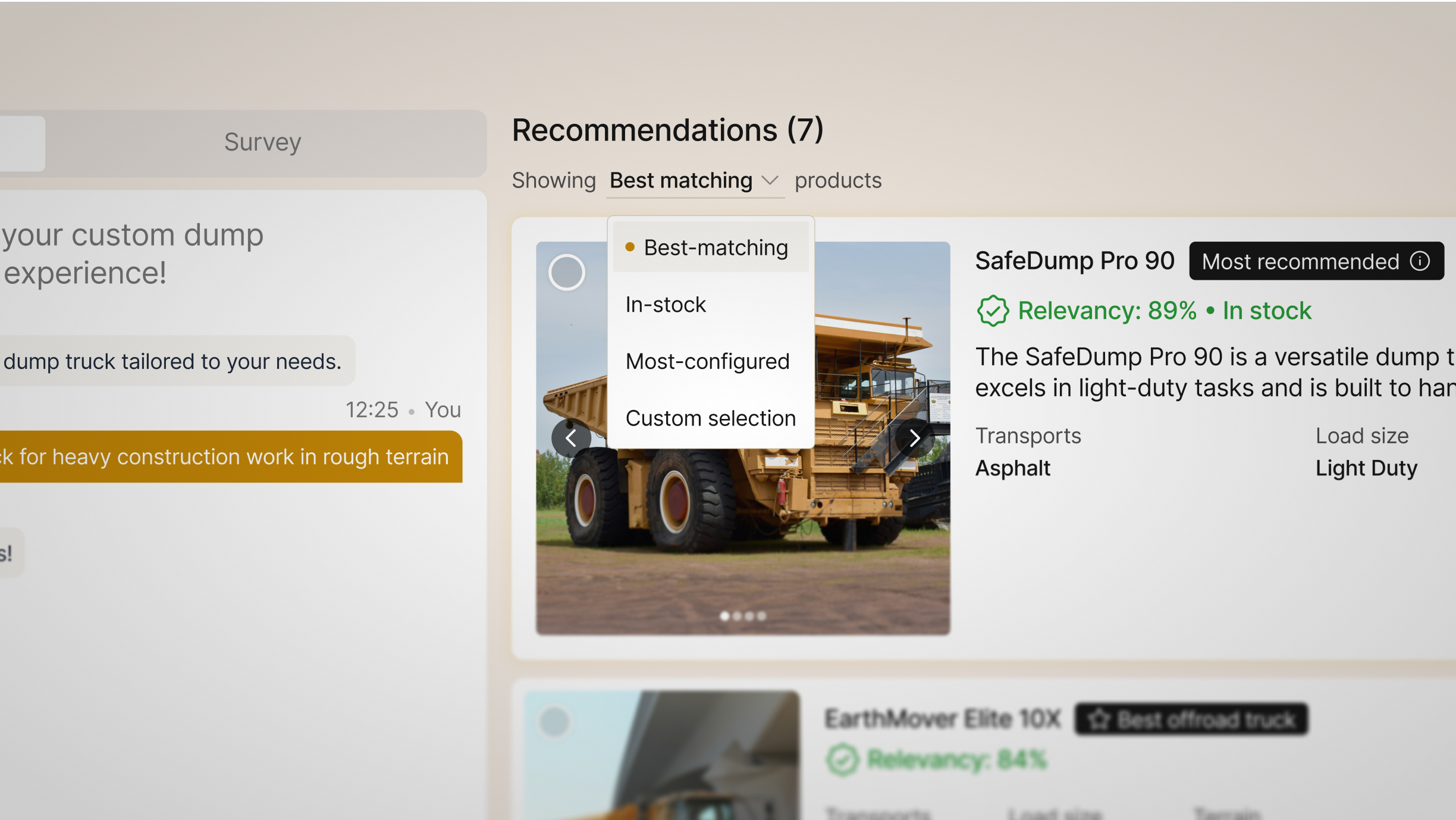1456x820 pixels.
Task: Switch to the Survey tab
Action: pyautogui.click(x=262, y=142)
